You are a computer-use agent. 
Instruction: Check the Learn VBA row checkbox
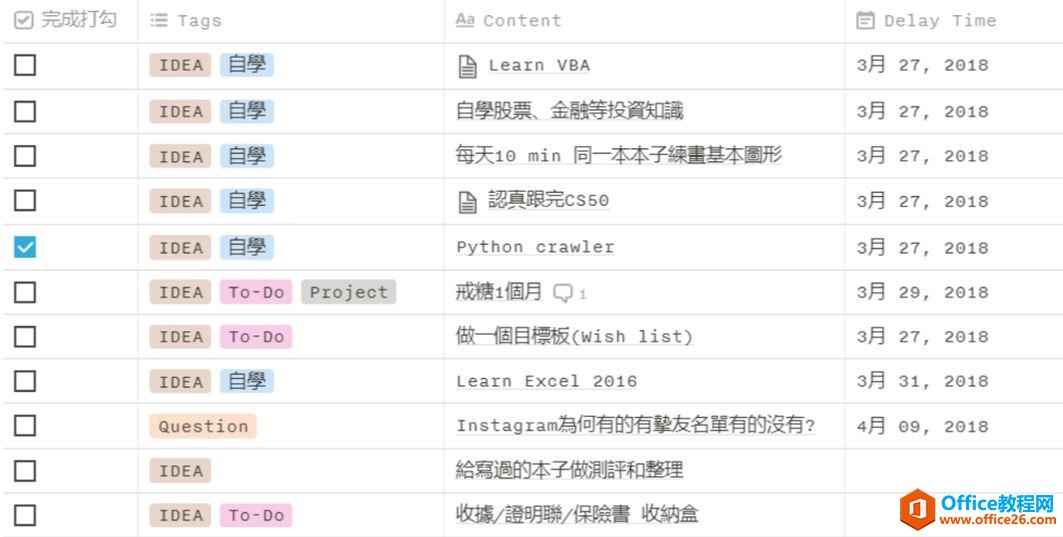coord(25,66)
